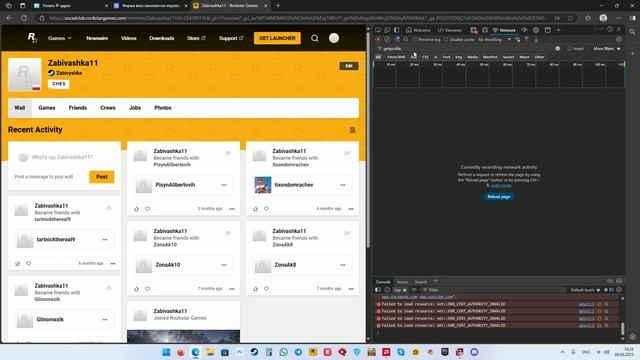Toggle the Fetch/XHR request type filter
Image resolution: width=640 pixels, height=360 pixels.
click(x=396, y=57)
